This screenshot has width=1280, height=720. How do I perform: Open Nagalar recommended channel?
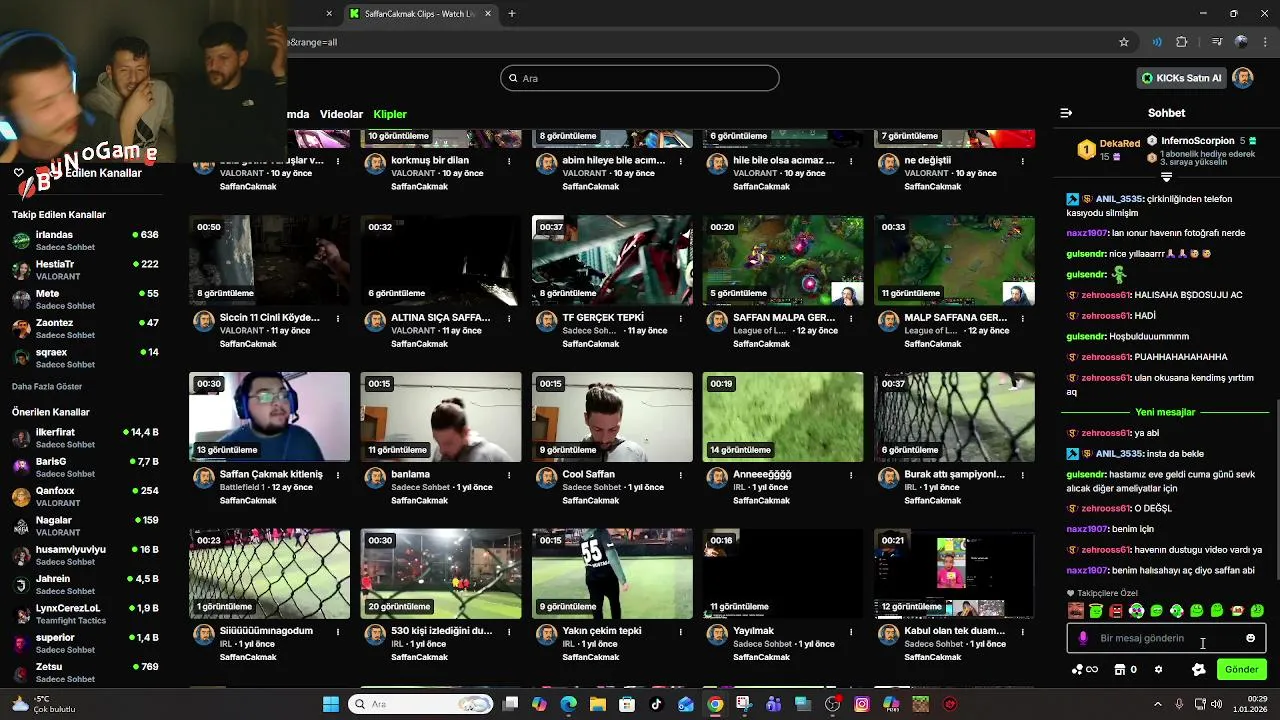(x=85, y=526)
